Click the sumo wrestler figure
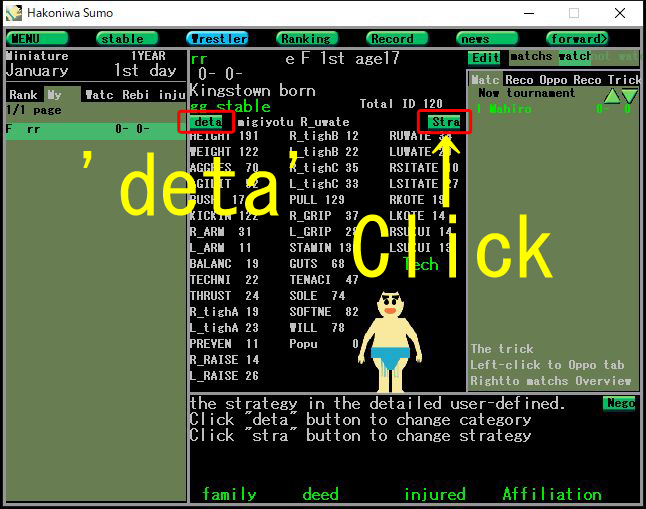Screen dimensions: 646x509 (x=390, y=342)
